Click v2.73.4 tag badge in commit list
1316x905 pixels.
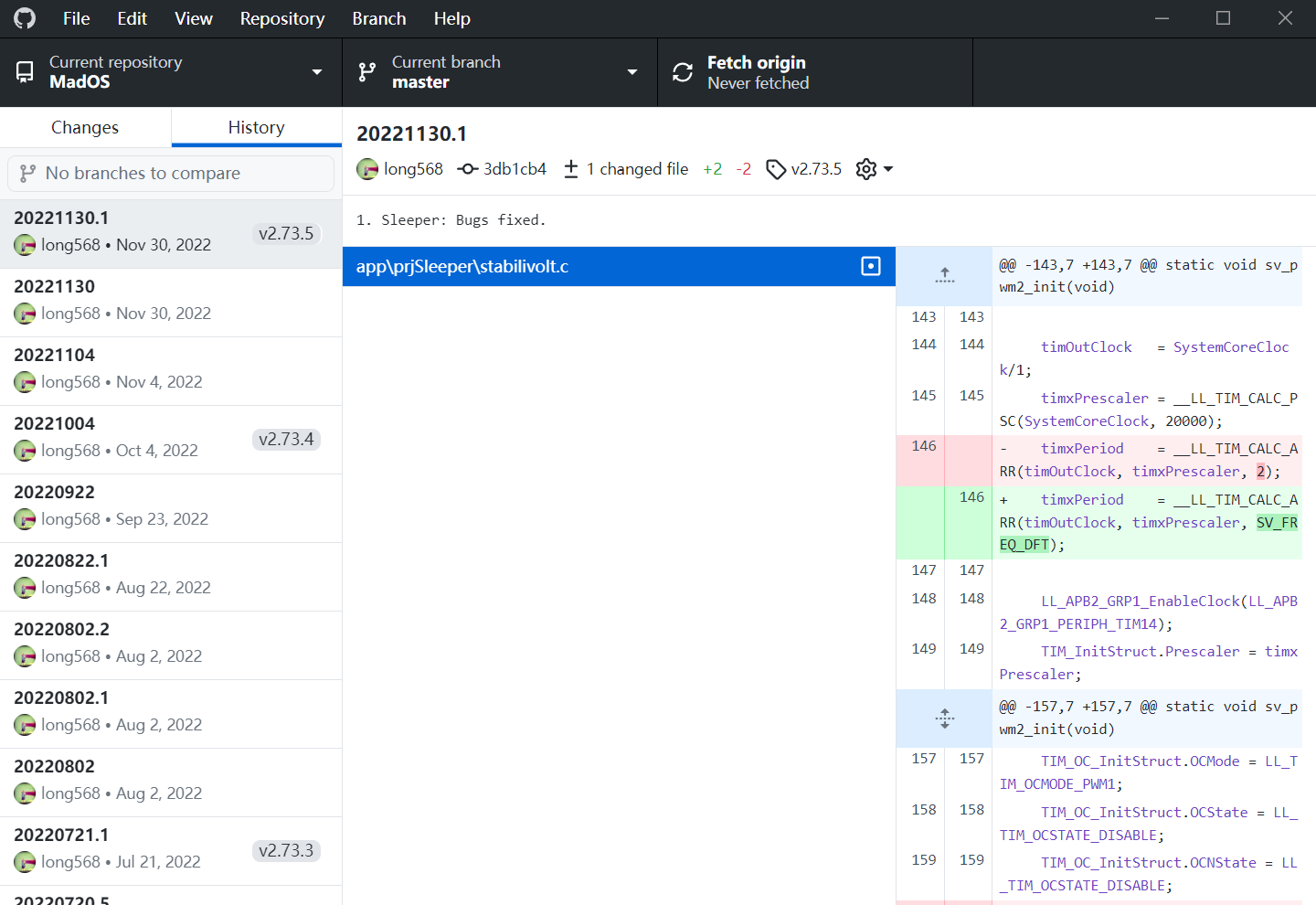pos(286,440)
